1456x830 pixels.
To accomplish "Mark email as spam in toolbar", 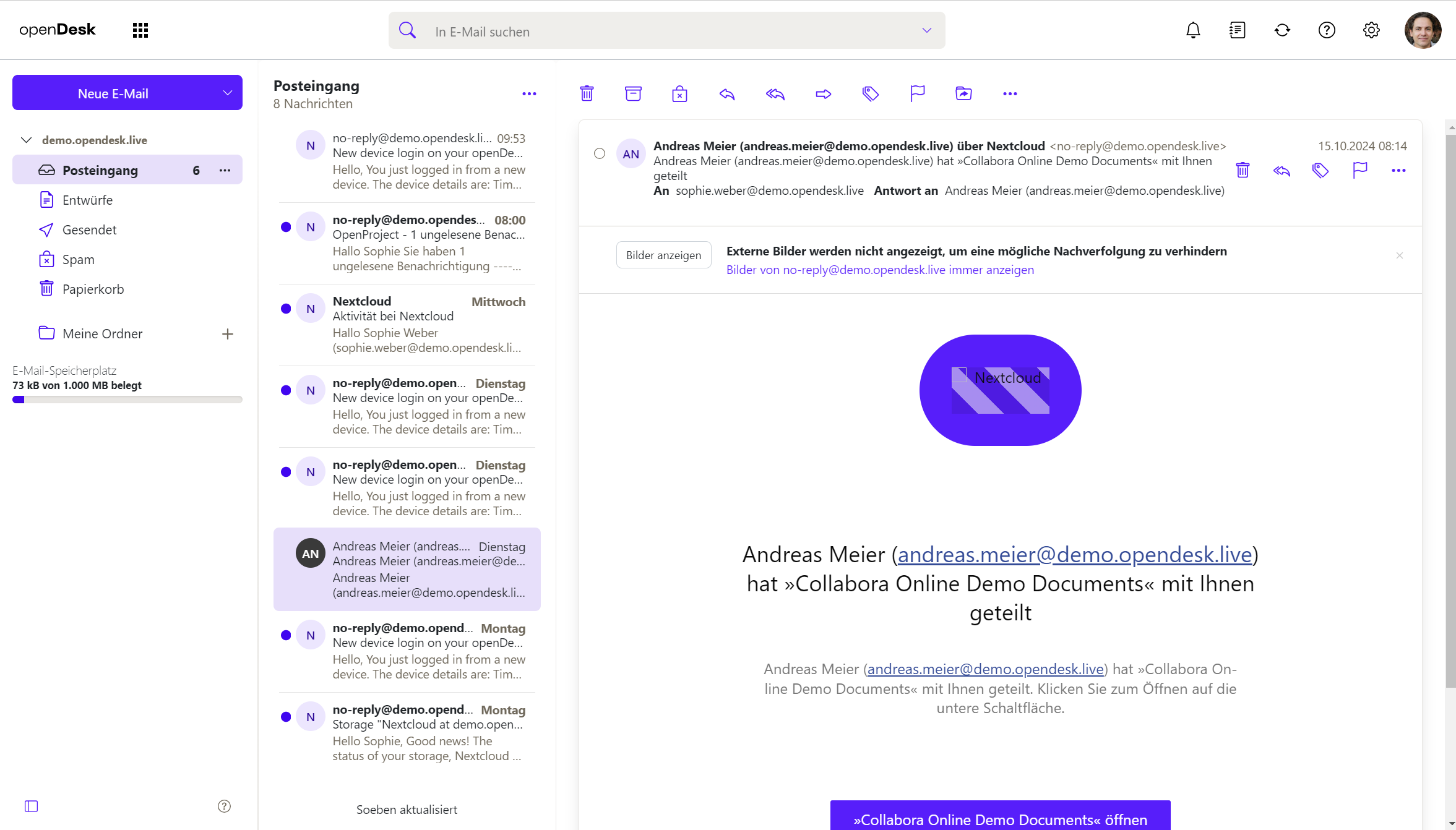I will coord(679,93).
